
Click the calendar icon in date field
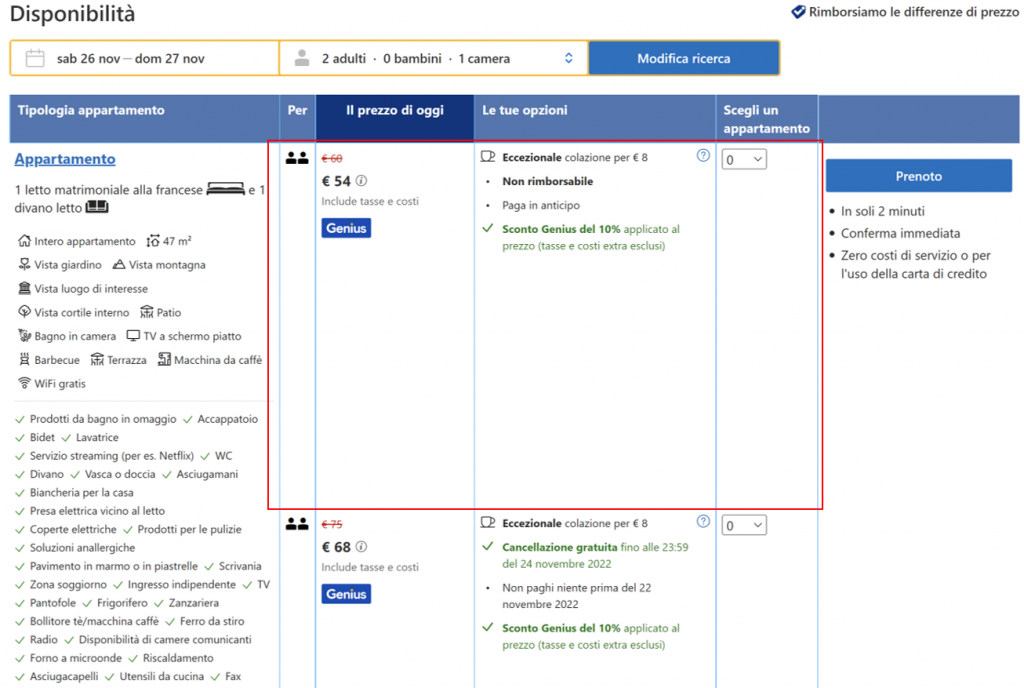(35, 58)
